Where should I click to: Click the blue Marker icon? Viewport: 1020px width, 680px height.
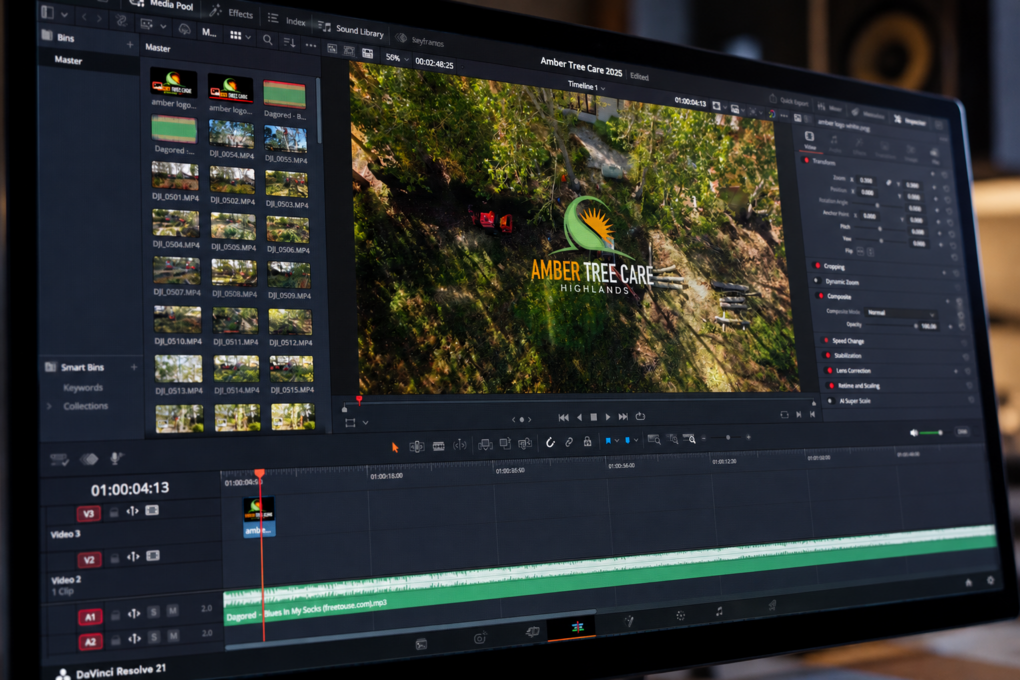click(x=627, y=441)
